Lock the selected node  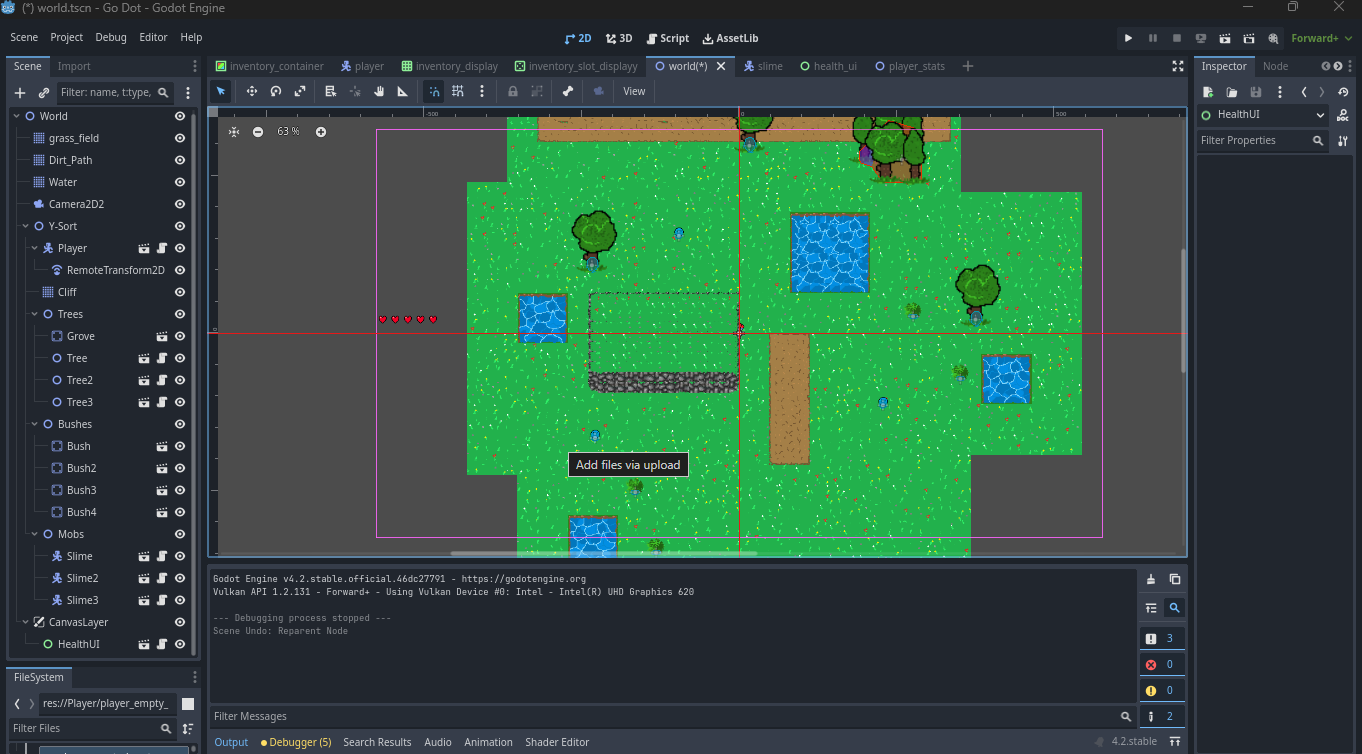pos(513,91)
